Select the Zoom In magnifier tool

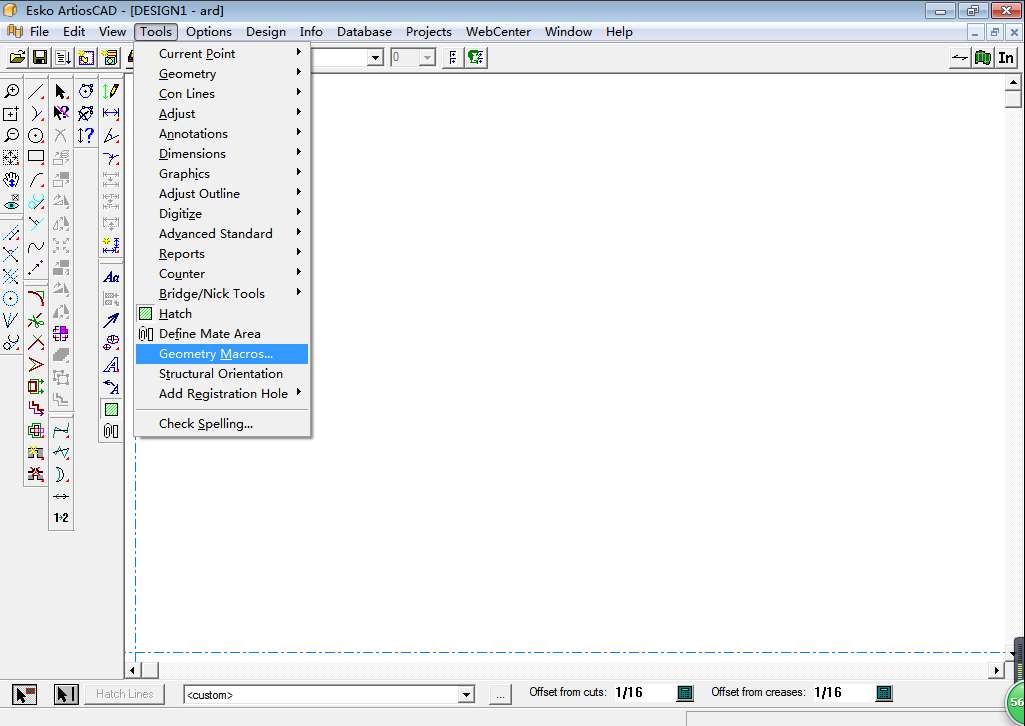[x=11, y=91]
